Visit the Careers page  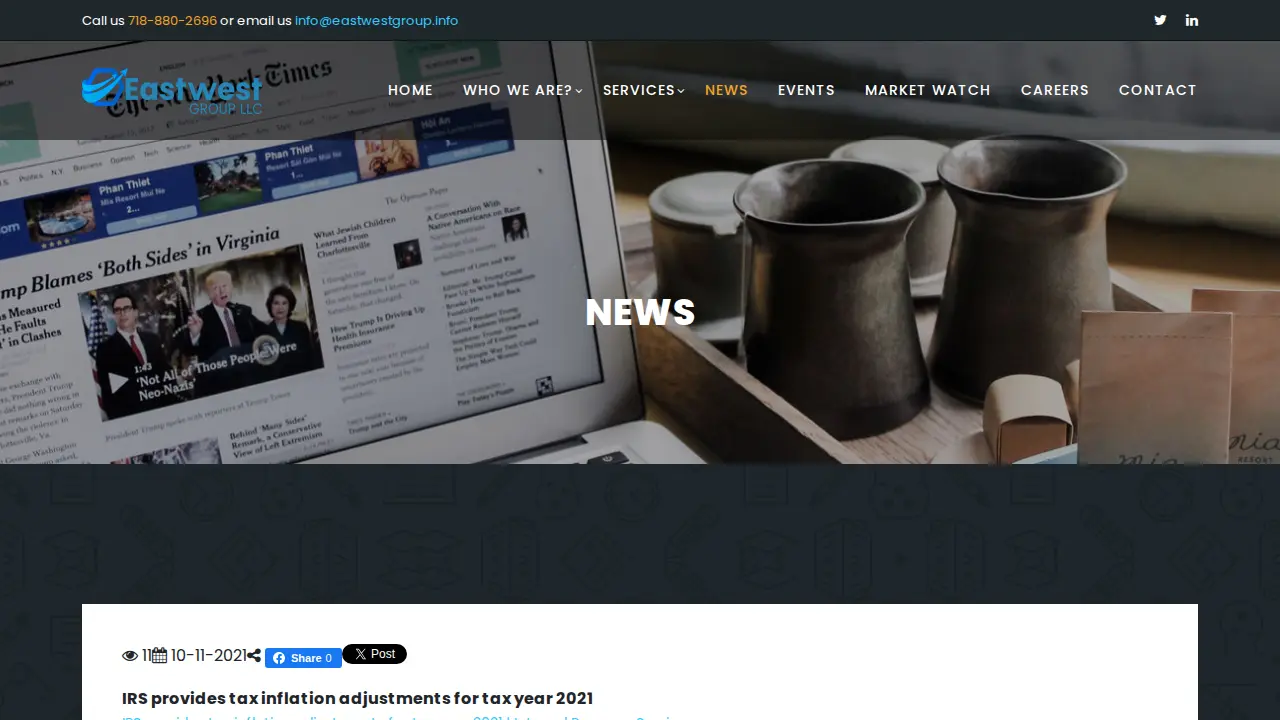(x=1055, y=90)
